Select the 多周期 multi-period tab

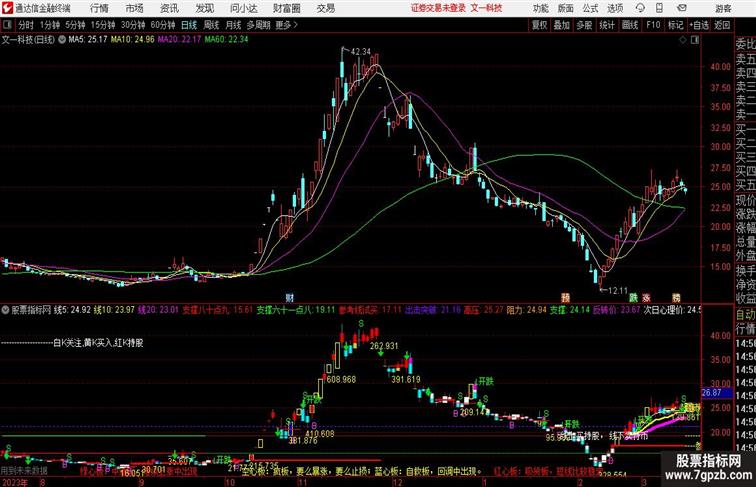point(258,25)
